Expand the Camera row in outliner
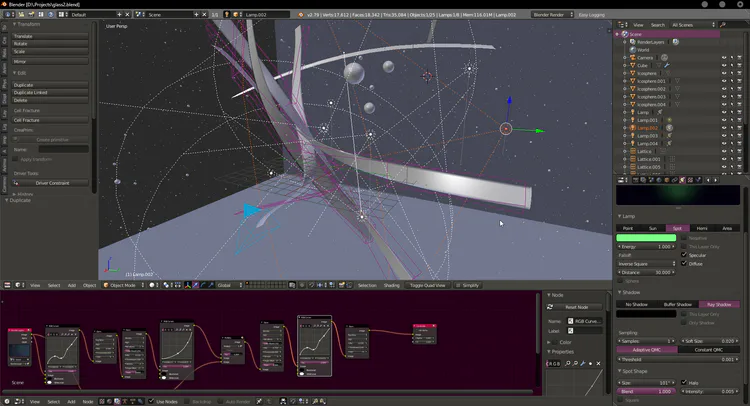The height and width of the screenshot is (406, 750). [625, 57]
